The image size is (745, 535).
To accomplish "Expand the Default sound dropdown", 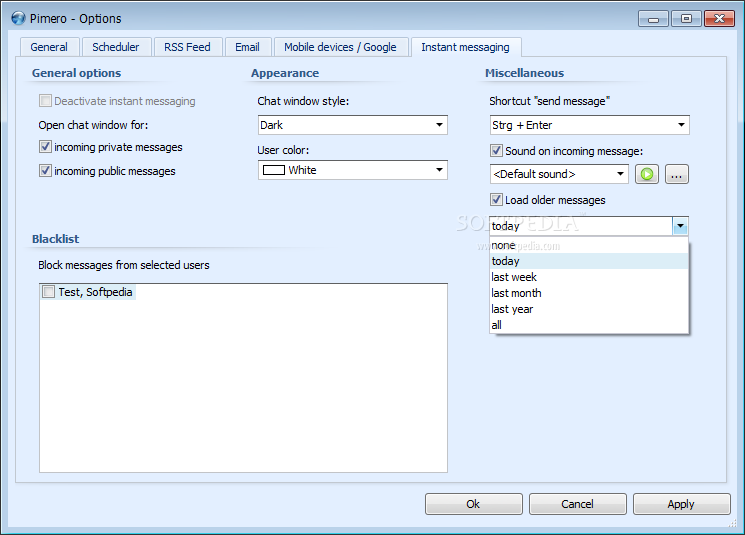I will pos(620,174).
